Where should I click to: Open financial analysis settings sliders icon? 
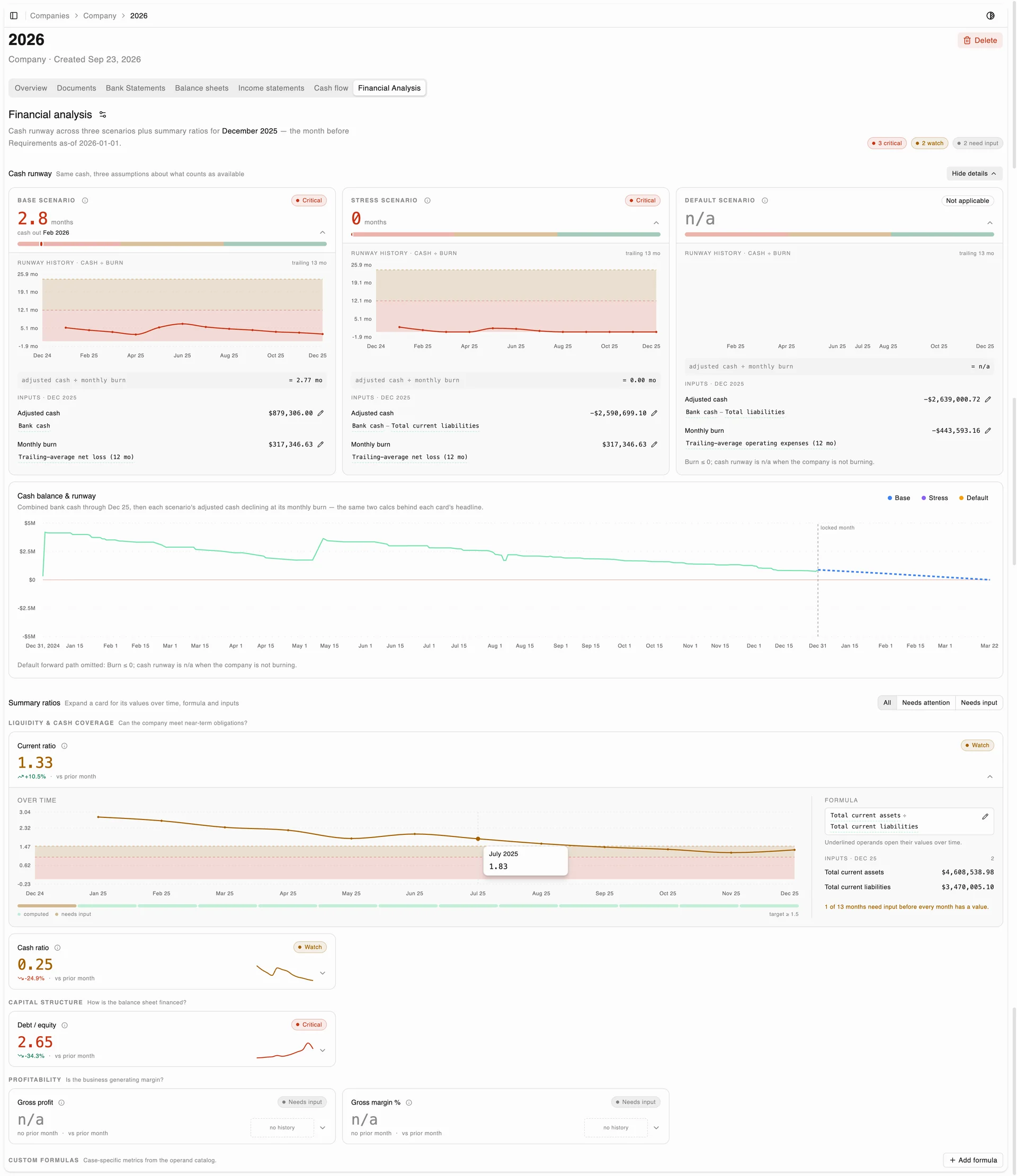tap(103, 114)
